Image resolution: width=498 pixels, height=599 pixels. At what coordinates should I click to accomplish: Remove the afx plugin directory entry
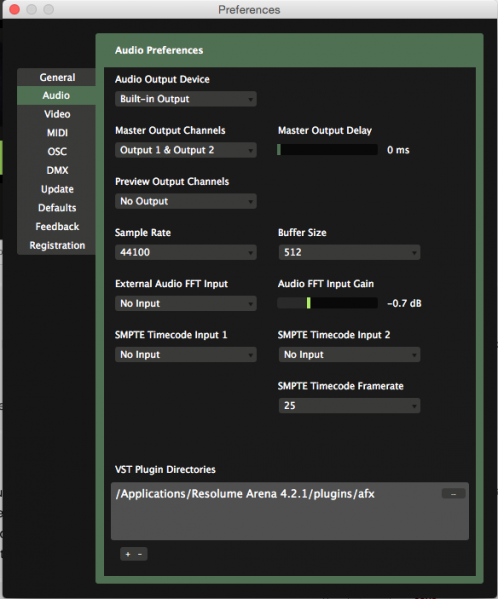pyautogui.click(x=453, y=494)
